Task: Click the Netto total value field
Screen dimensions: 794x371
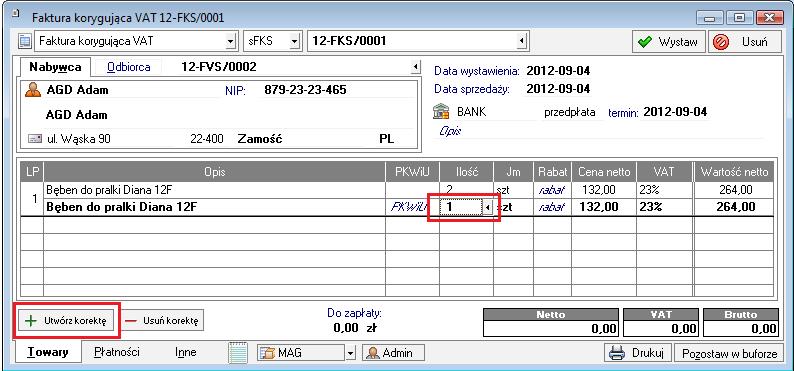Action: [x=550, y=328]
